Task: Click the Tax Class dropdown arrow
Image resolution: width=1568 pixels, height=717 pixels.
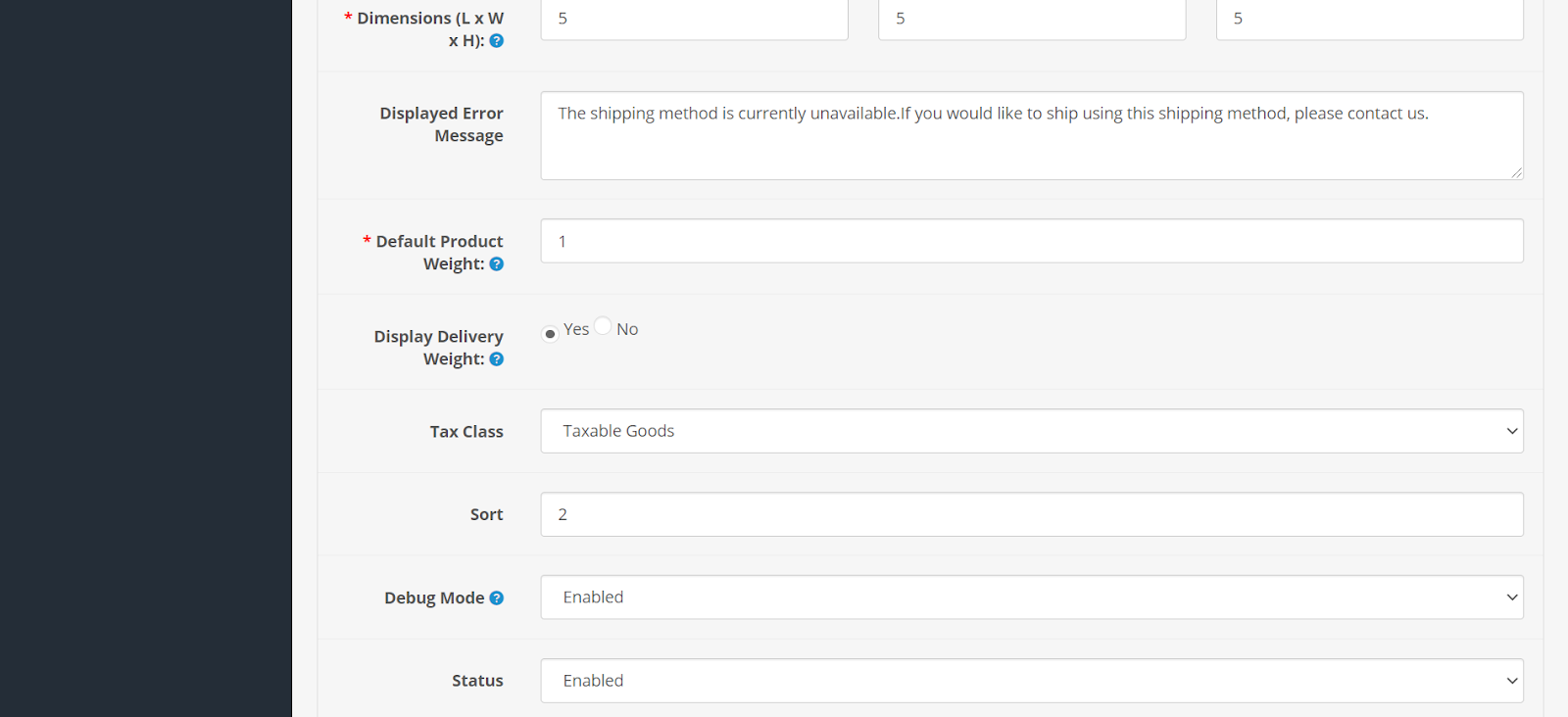Action: [x=1512, y=431]
